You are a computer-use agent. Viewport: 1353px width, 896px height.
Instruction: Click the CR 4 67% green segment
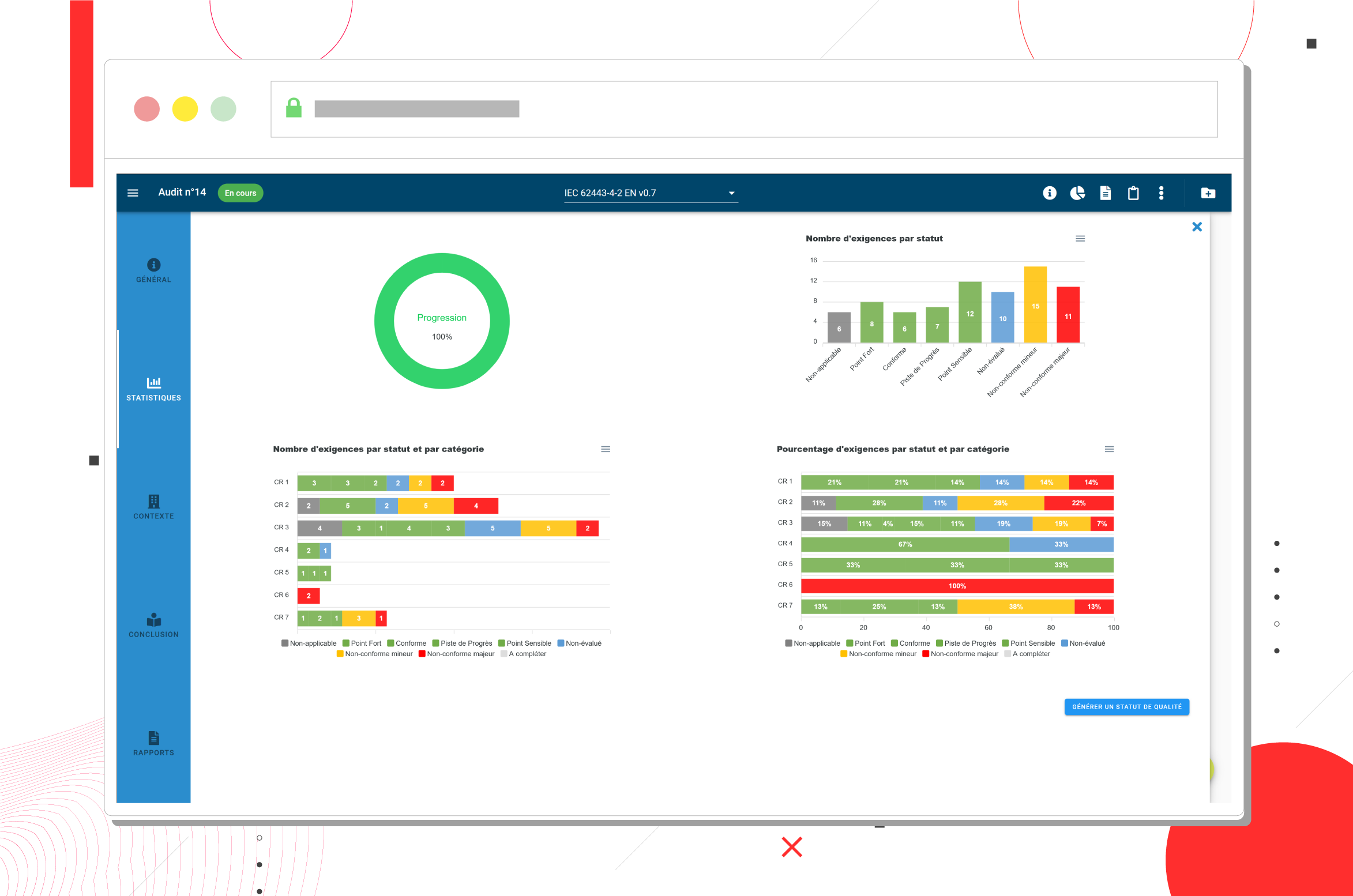point(905,544)
